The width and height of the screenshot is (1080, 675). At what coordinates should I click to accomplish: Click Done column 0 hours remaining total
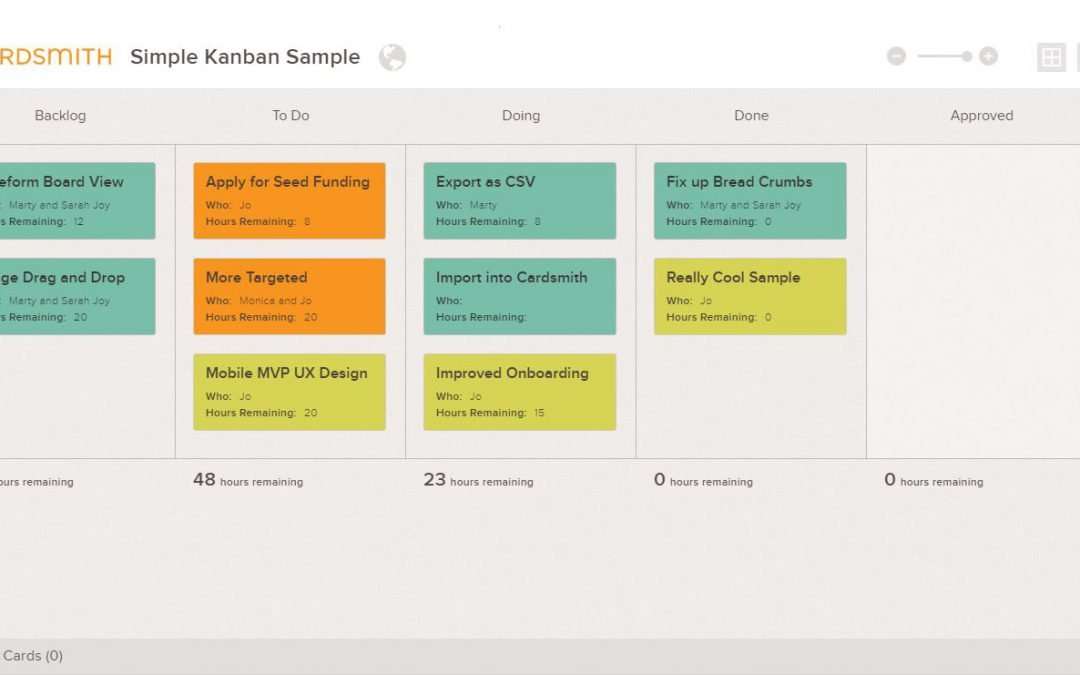[703, 480]
